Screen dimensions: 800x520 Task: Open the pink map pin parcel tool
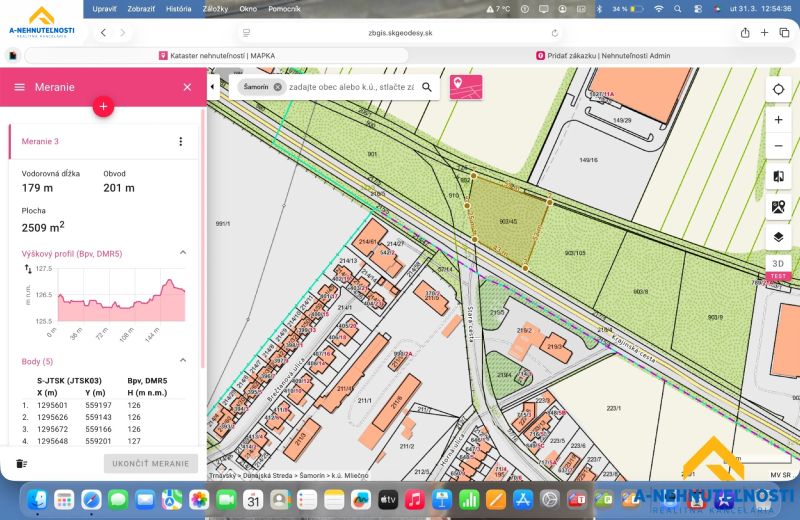point(466,87)
